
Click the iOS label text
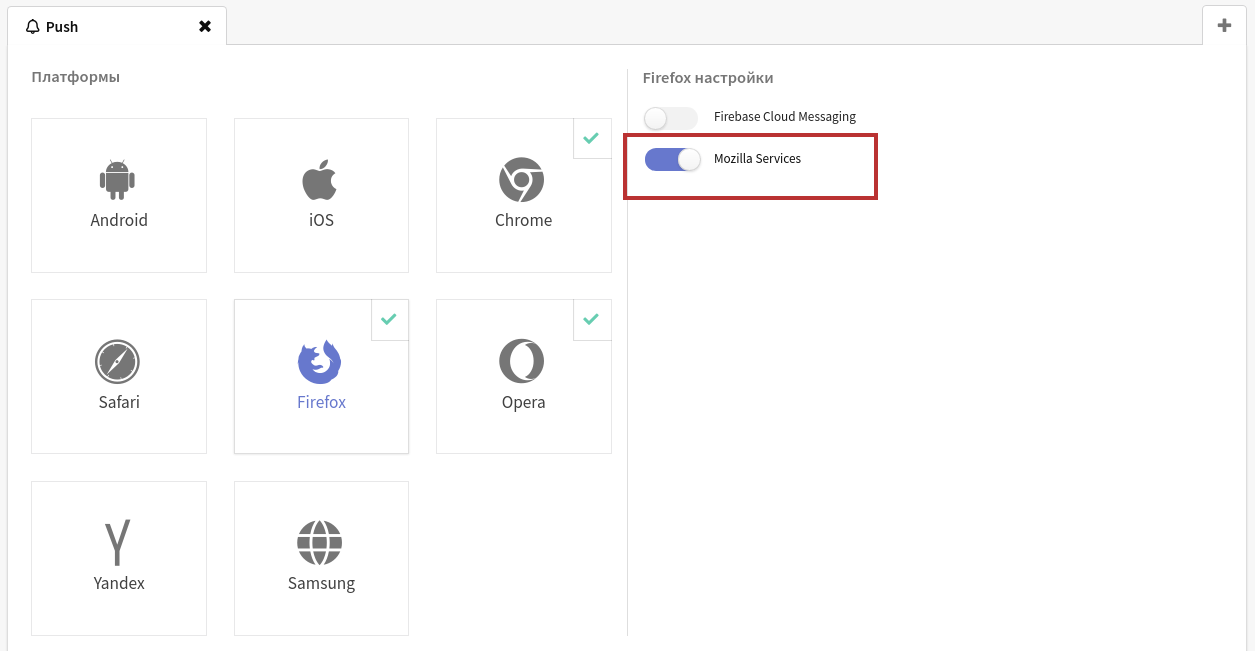click(321, 220)
